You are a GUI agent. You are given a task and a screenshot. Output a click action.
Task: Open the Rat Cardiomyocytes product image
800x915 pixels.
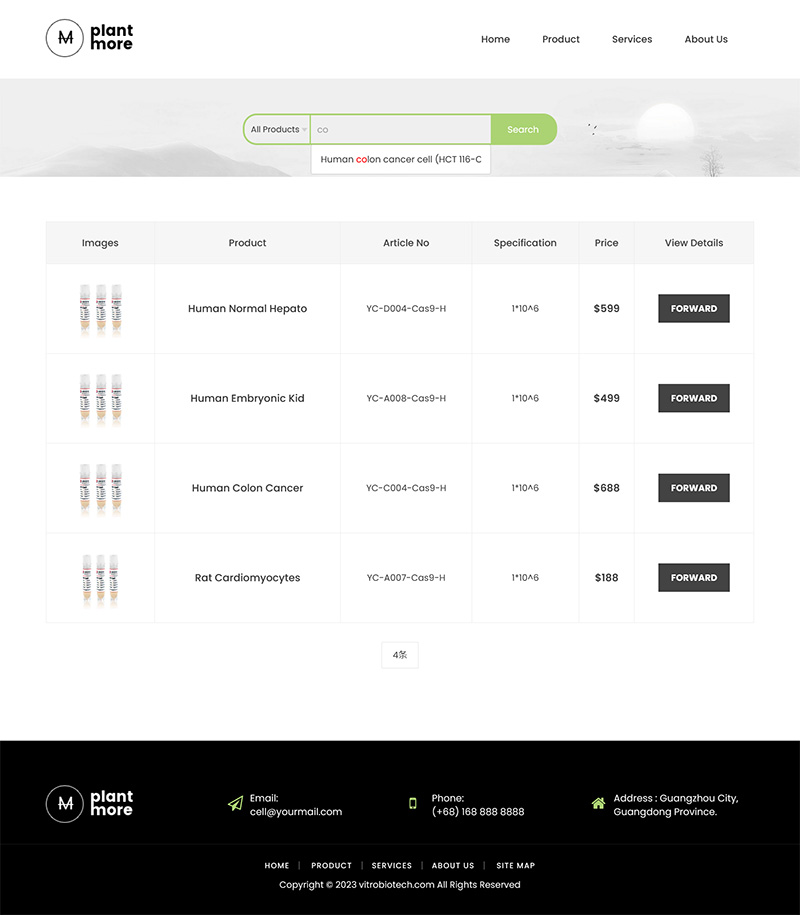point(100,578)
